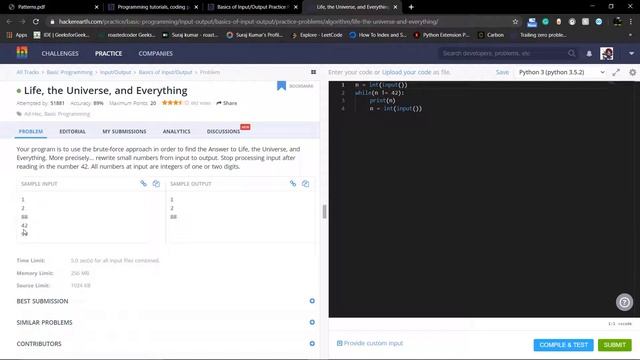Viewport: 640px width, 360px height.
Task: Click inside the code editor area
Action: (x=484, y=199)
